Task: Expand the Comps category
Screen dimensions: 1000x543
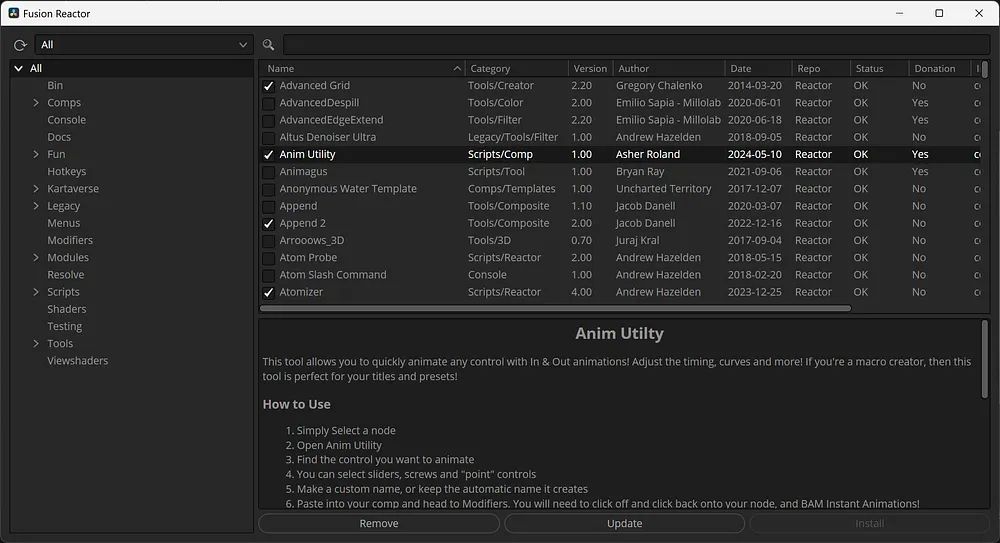Action: coord(36,103)
